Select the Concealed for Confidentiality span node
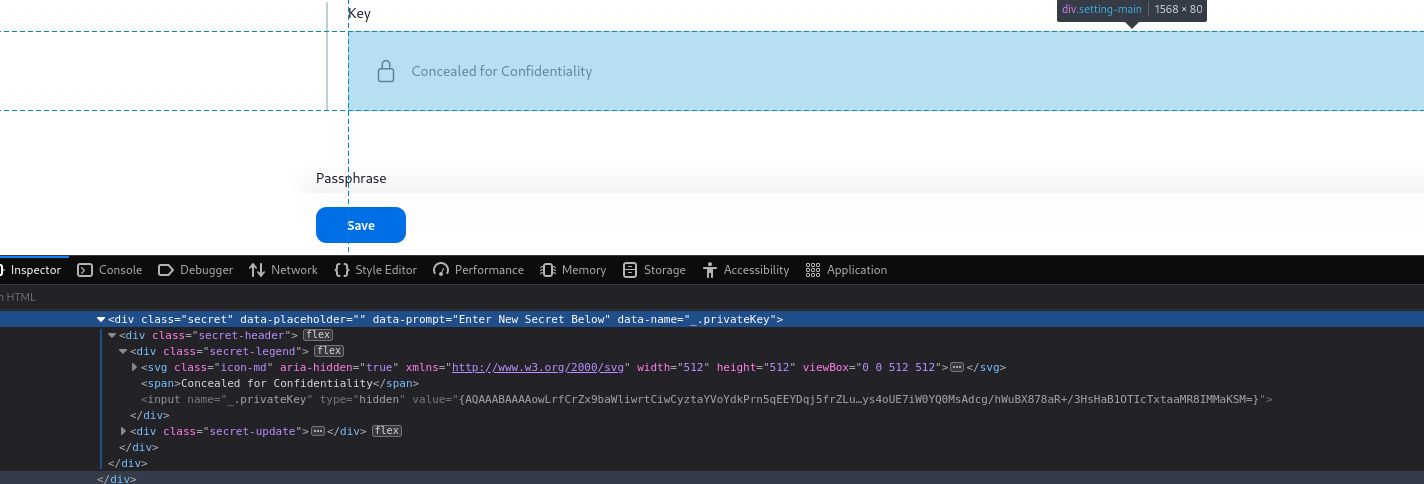This screenshot has width=1424, height=484. tap(278, 383)
